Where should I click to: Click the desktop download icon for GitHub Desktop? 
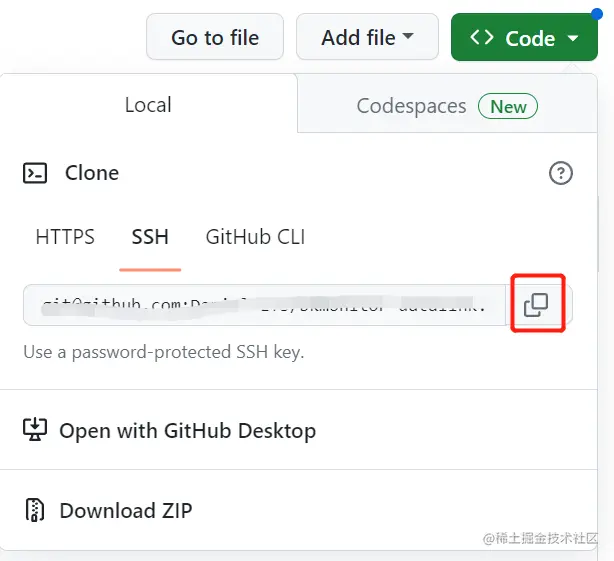tap(35, 430)
